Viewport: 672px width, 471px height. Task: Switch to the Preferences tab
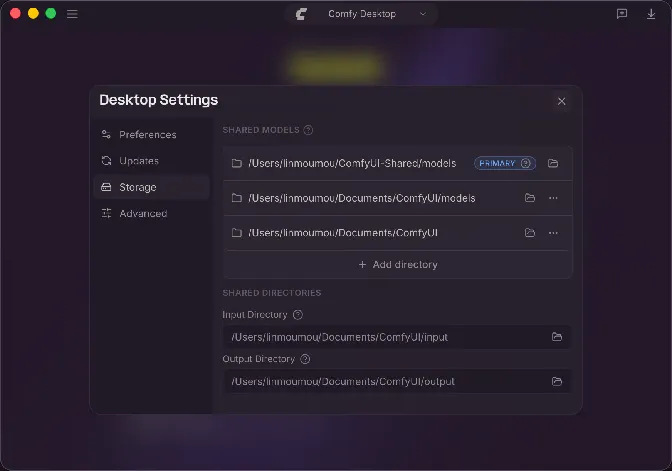151,135
